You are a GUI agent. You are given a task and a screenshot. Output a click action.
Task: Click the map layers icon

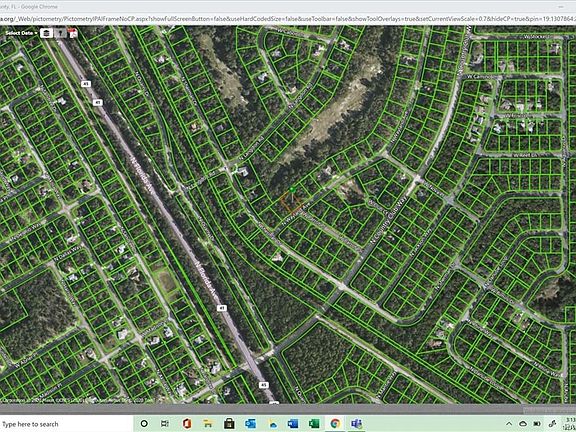pos(46,33)
